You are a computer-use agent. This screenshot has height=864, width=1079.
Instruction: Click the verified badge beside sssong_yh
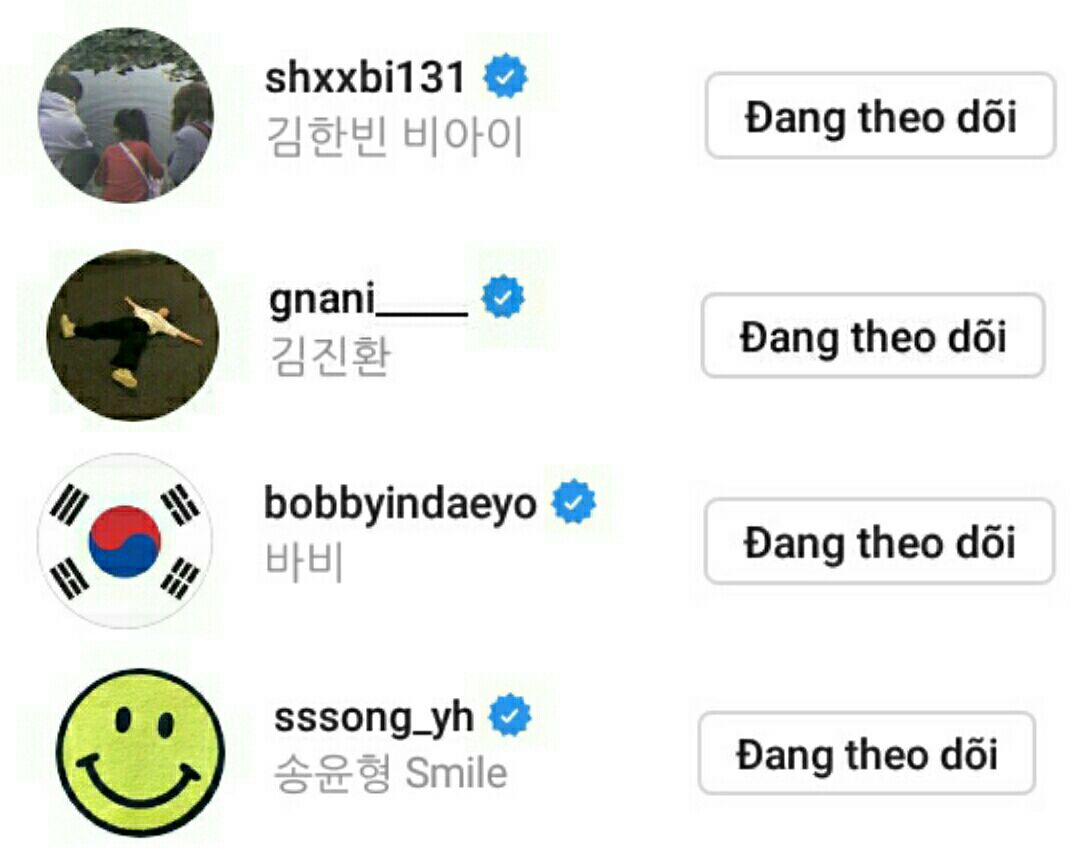510,715
